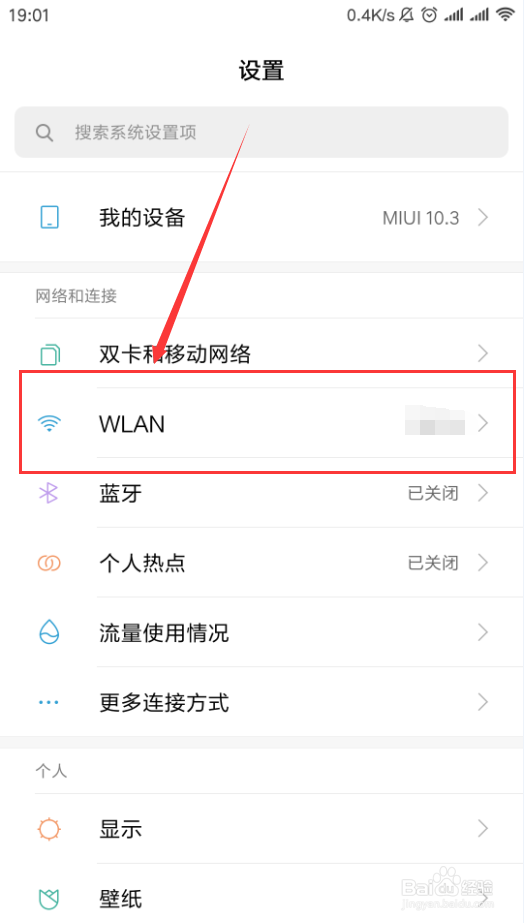Expand the 蓝牙 row chevron
This screenshot has height=923, width=524.
[483, 493]
